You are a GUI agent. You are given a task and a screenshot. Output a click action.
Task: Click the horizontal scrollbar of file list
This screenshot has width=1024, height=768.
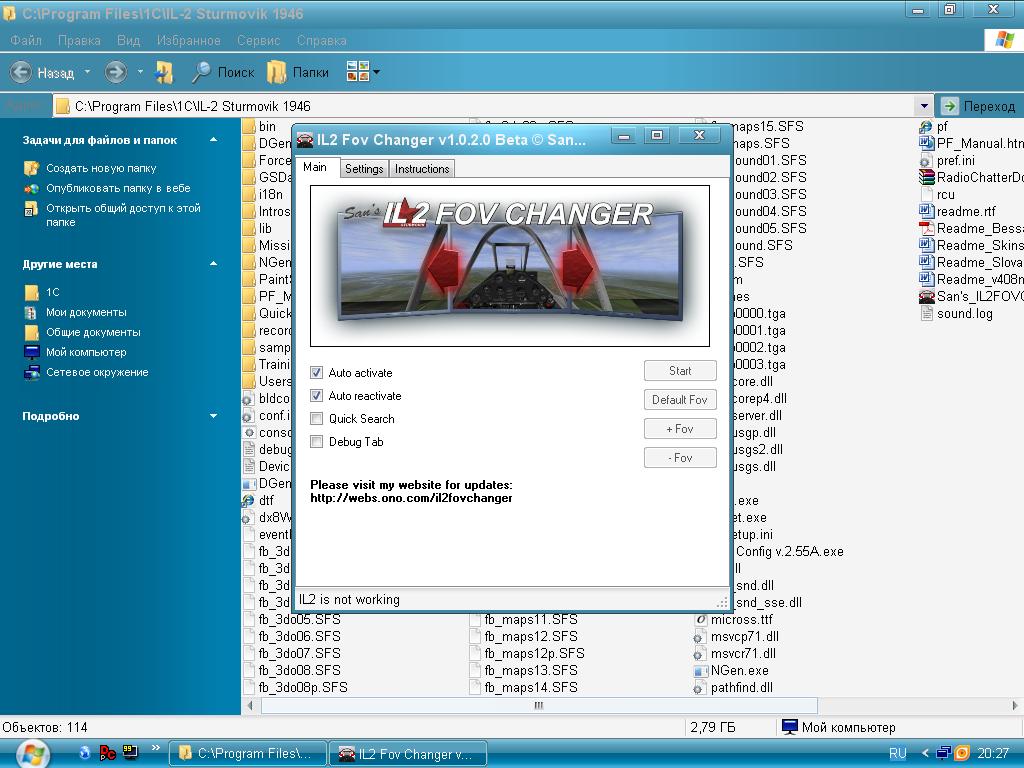coord(539,705)
